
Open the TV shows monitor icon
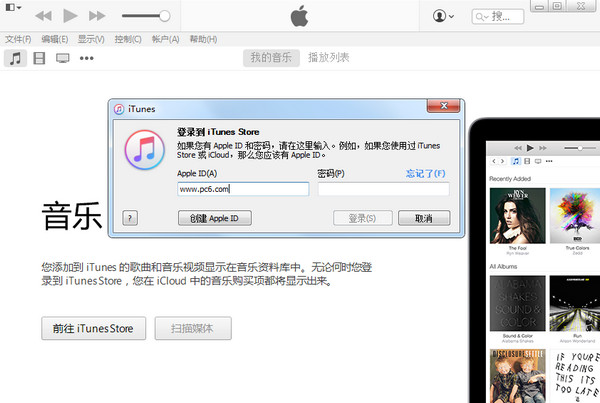[63, 58]
